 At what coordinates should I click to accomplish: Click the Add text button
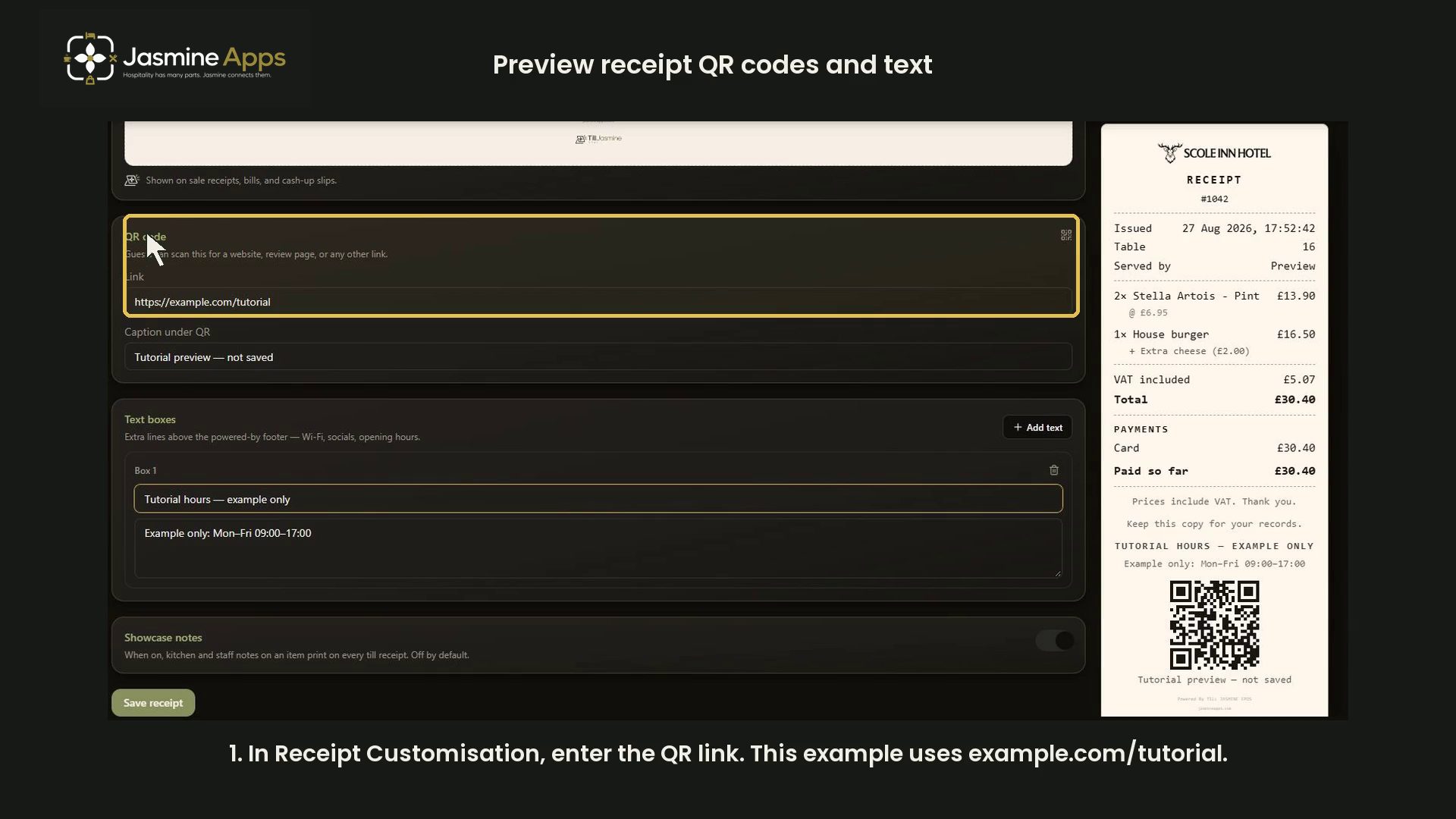click(1037, 428)
